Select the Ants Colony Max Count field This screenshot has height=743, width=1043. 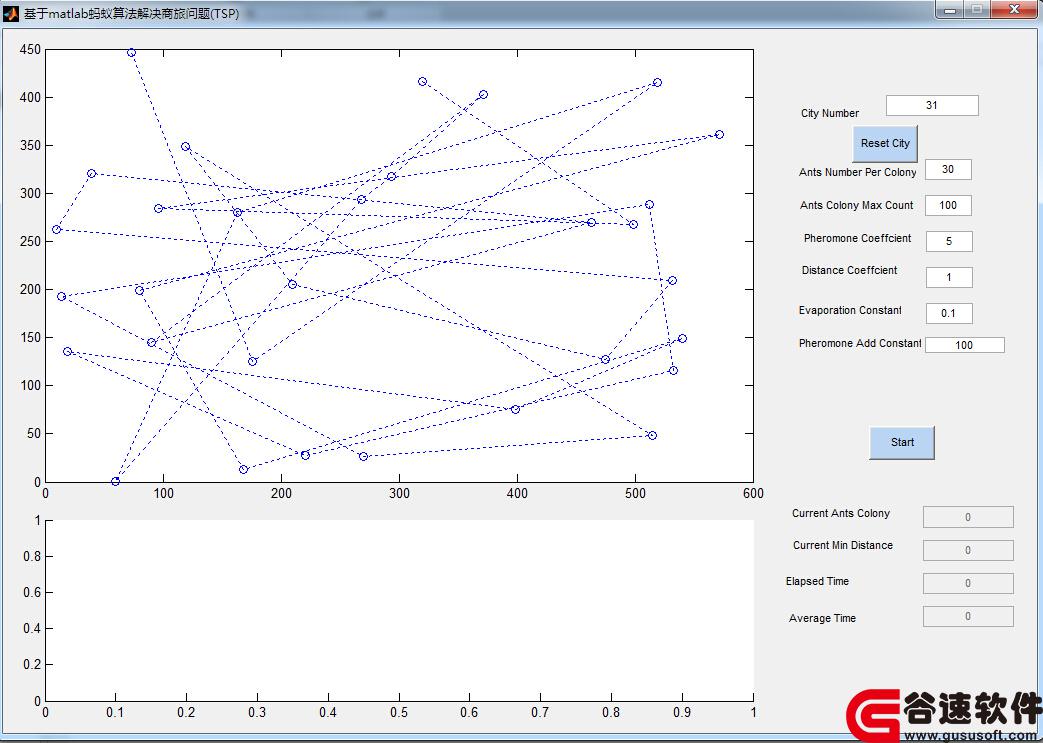[x=948, y=206]
